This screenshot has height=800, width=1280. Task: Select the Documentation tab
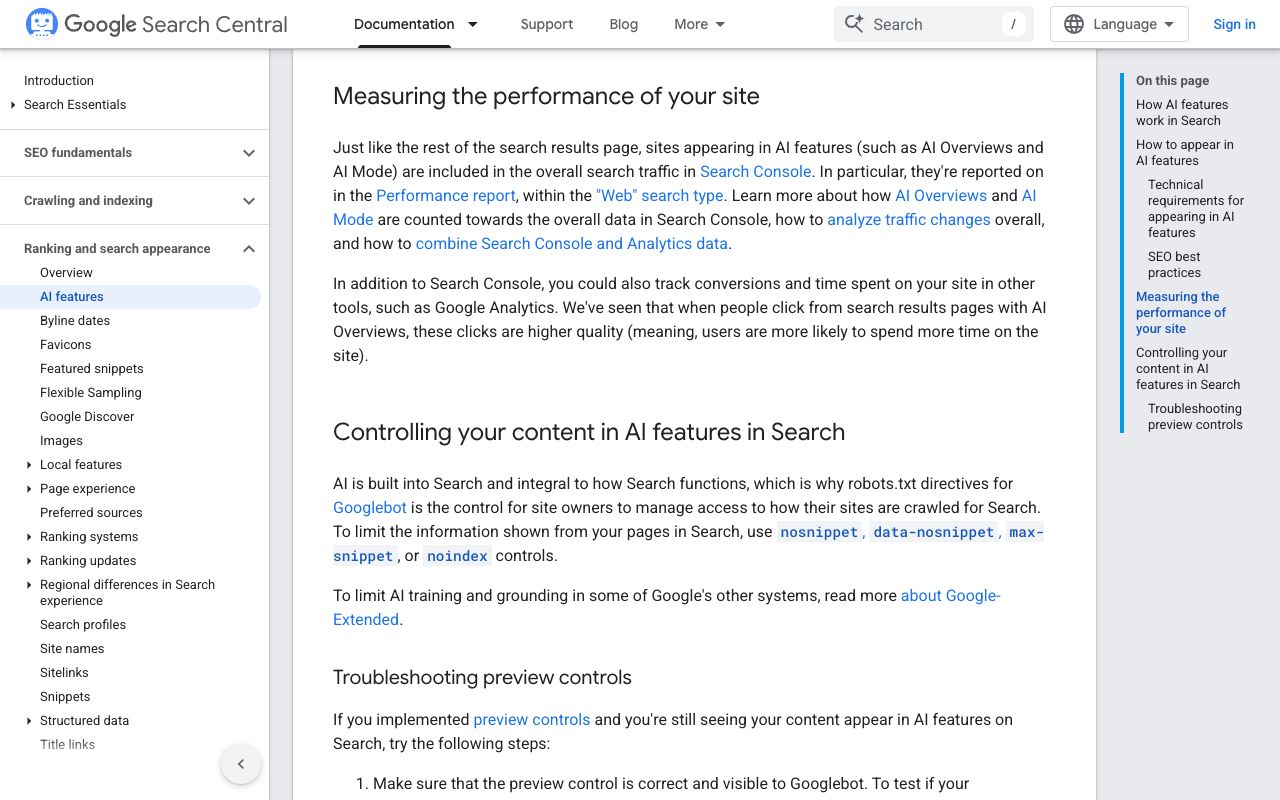click(x=404, y=24)
